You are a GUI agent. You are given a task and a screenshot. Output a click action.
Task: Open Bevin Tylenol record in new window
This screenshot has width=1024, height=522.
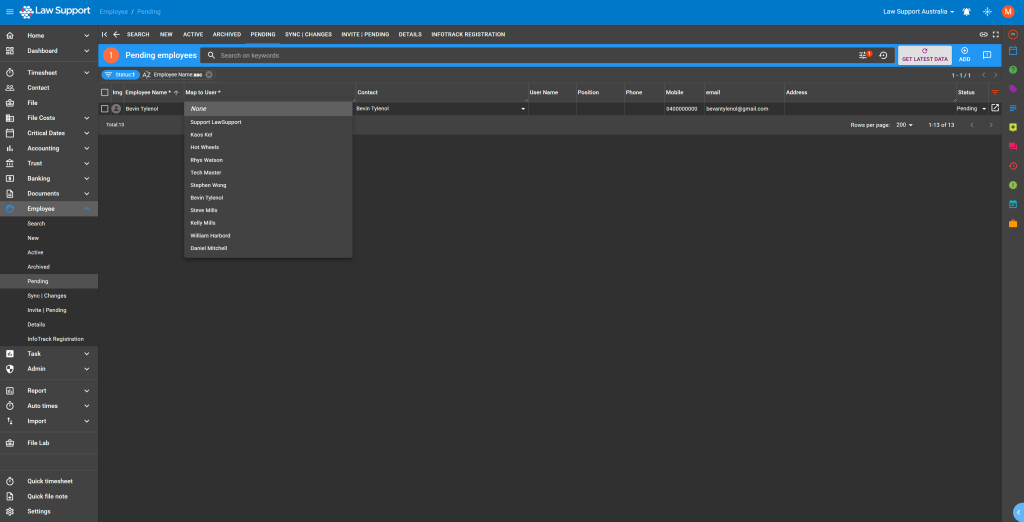point(994,108)
